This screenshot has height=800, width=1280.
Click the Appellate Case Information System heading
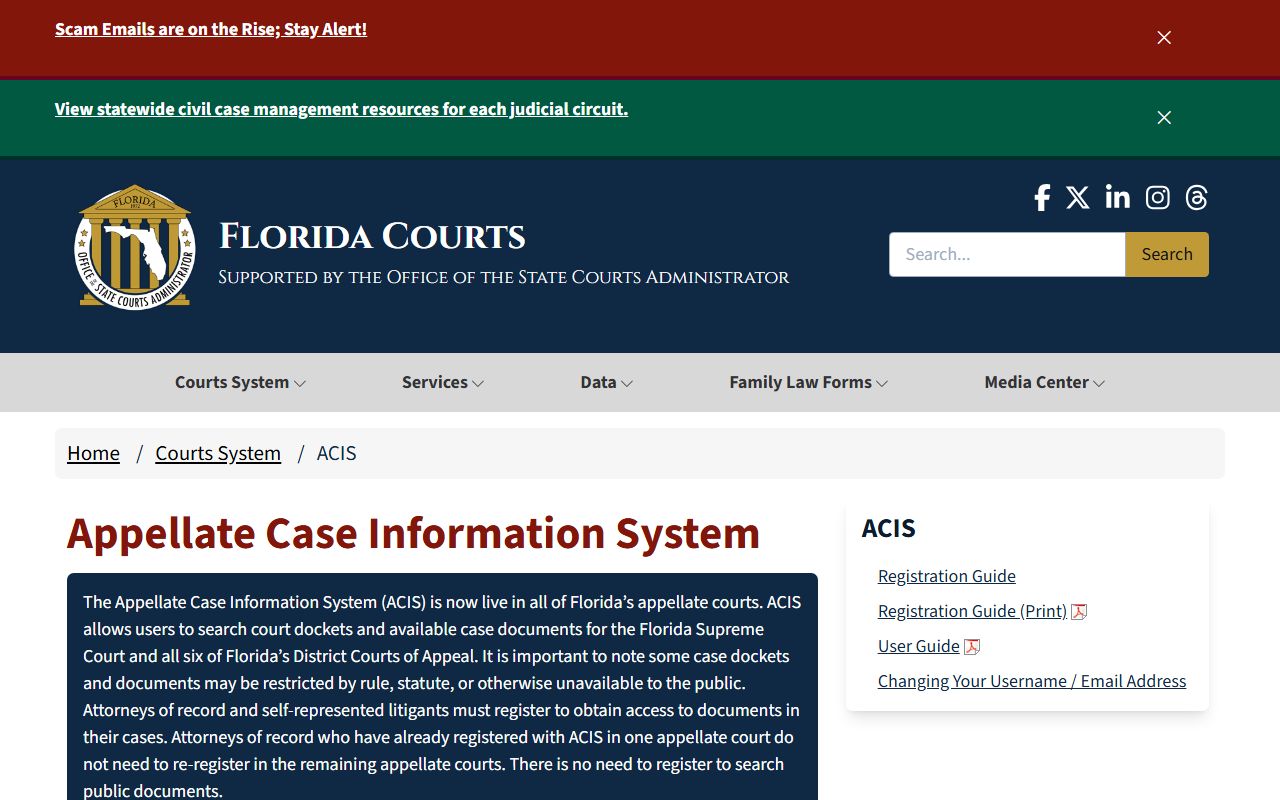tap(413, 533)
